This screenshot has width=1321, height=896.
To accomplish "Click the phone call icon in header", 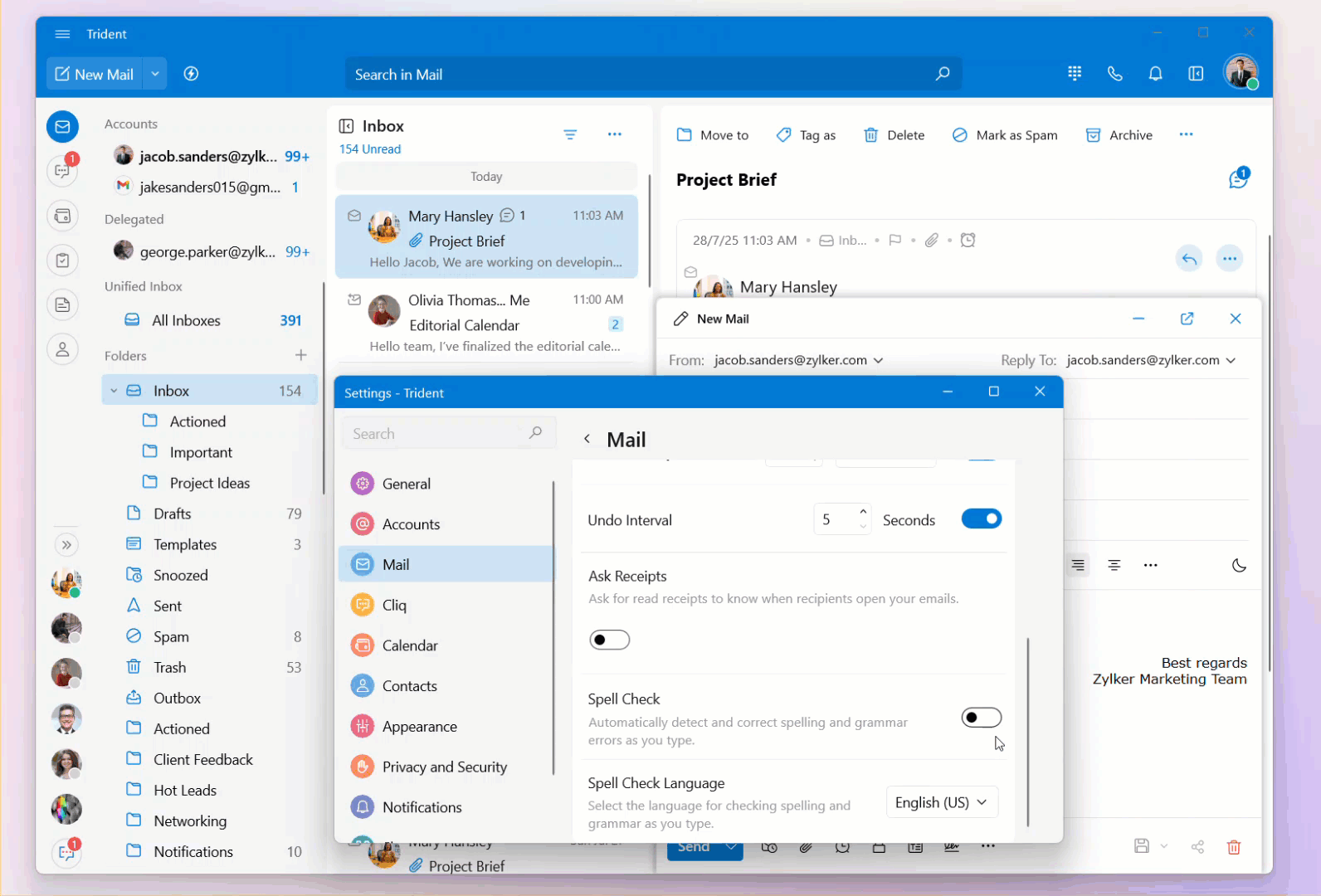I will 1115,74.
